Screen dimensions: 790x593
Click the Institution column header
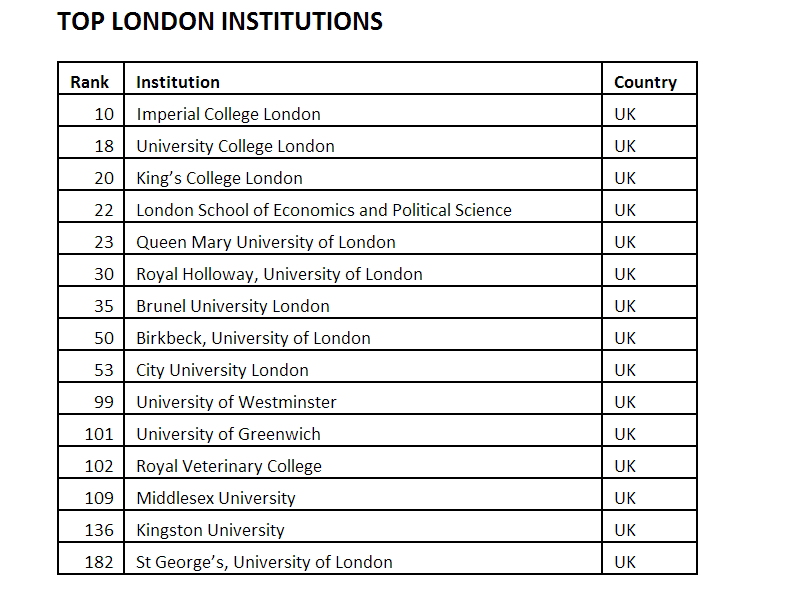[178, 82]
